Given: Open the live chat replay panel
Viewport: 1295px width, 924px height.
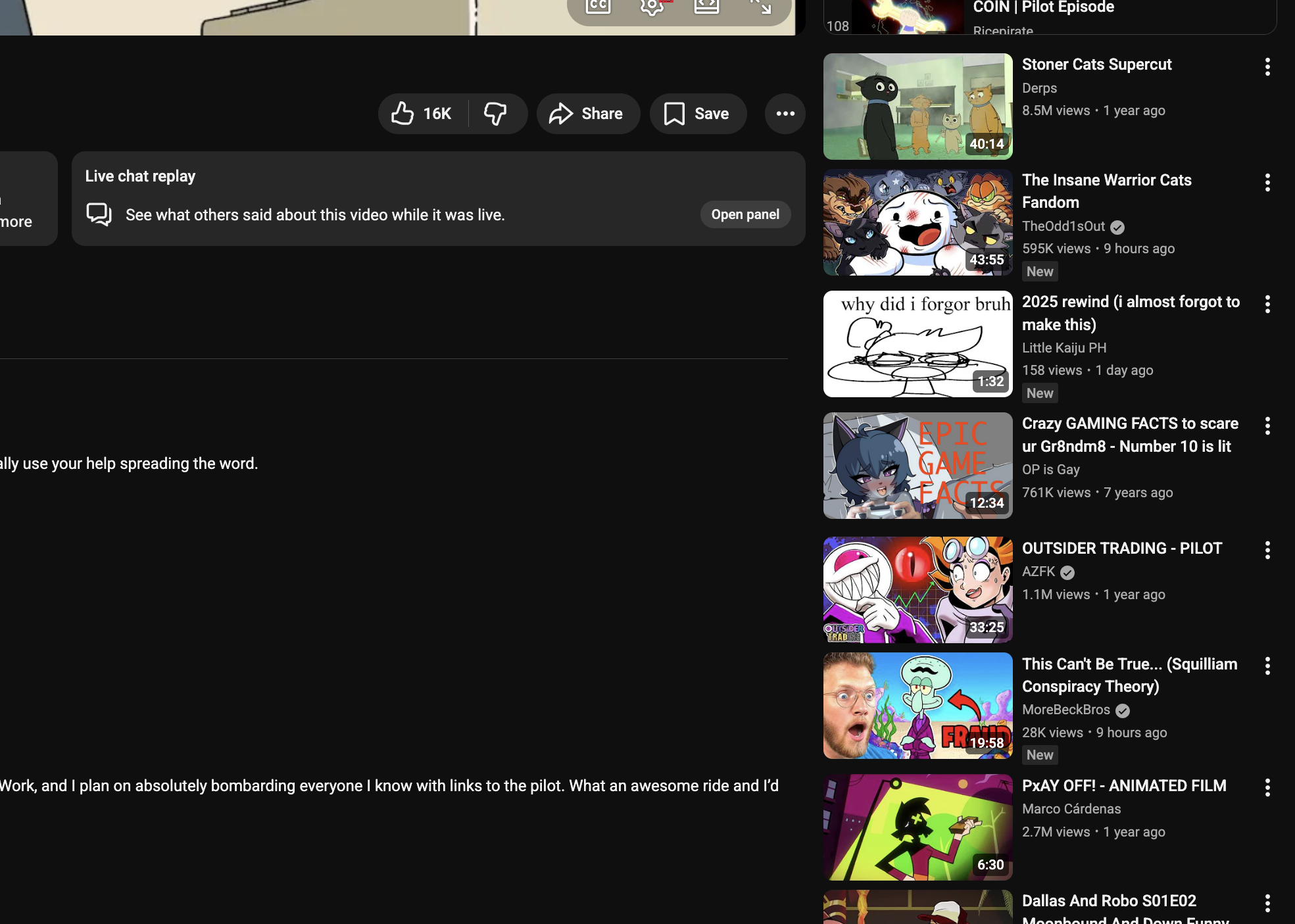Looking at the screenshot, I should pyautogui.click(x=745, y=214).
